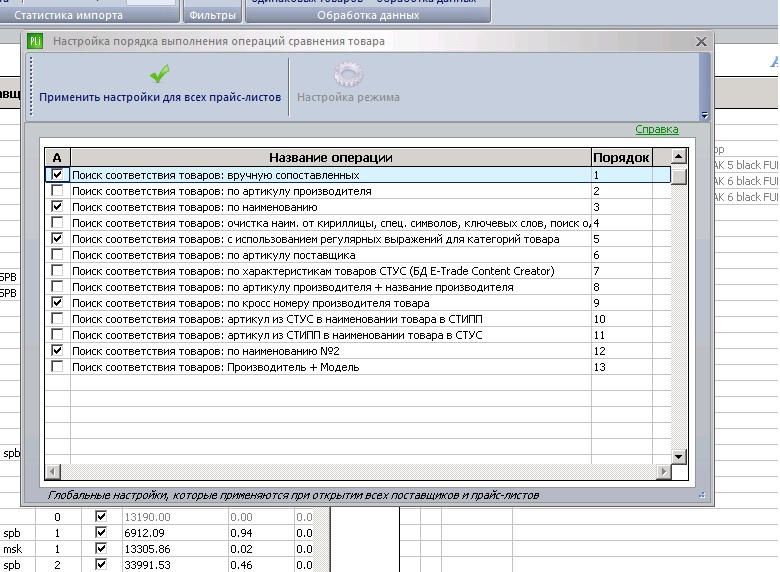Expand the dialog toolbar overflow arrow
This screenshot has height=572, width=780.
pyautogui.click(x=704, y=115)
